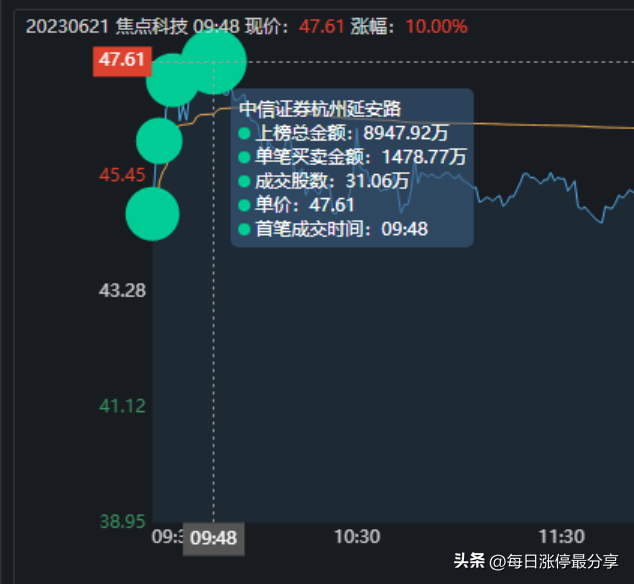Click the 焦点科技 stock name in the header
Image resolution: width=634 pixels, height=584 pixels.
(x=152, y=27)
